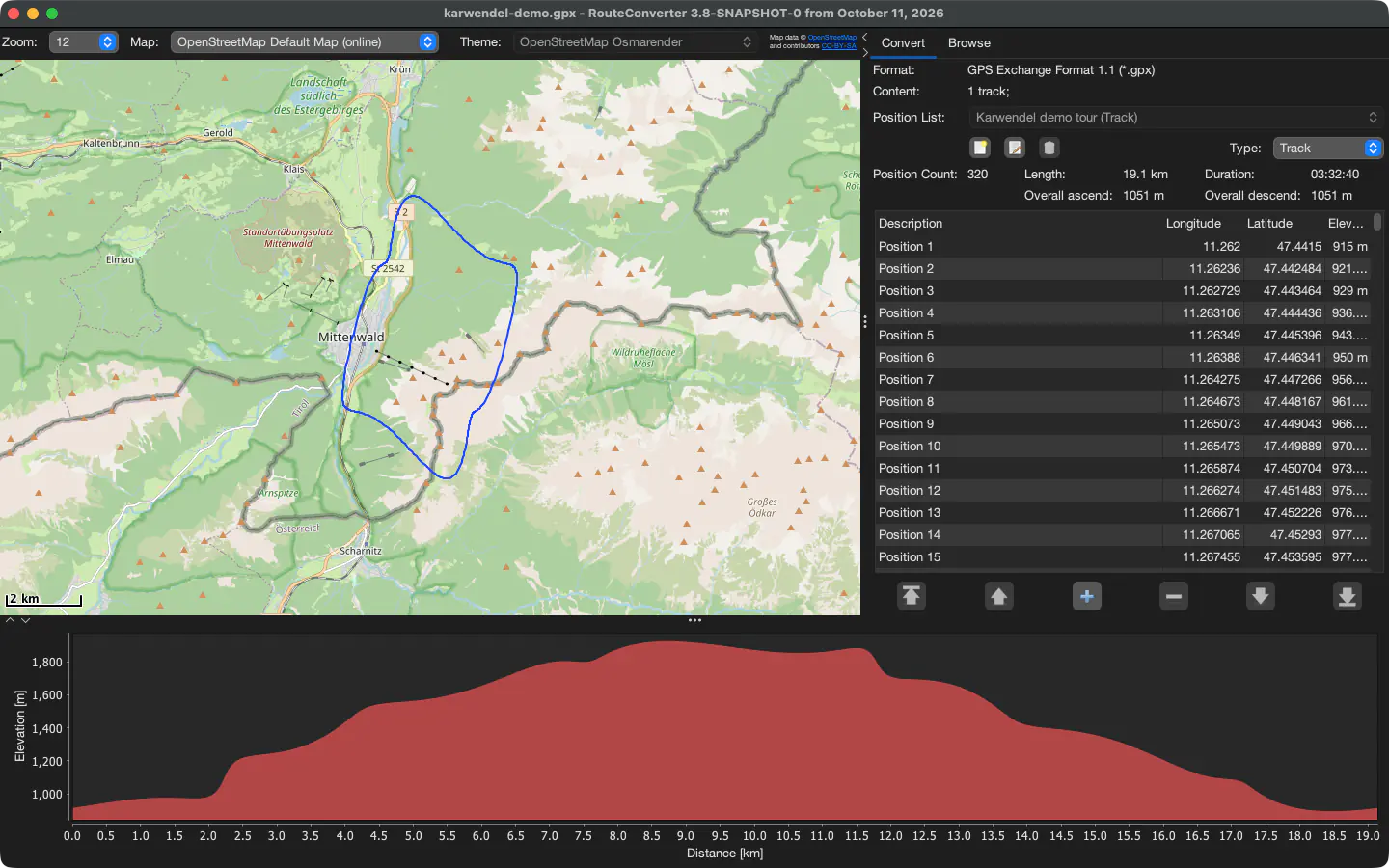
Task: Click the Scharnitz label on the map
Action: pyautogui.click(x=361, y=551)
